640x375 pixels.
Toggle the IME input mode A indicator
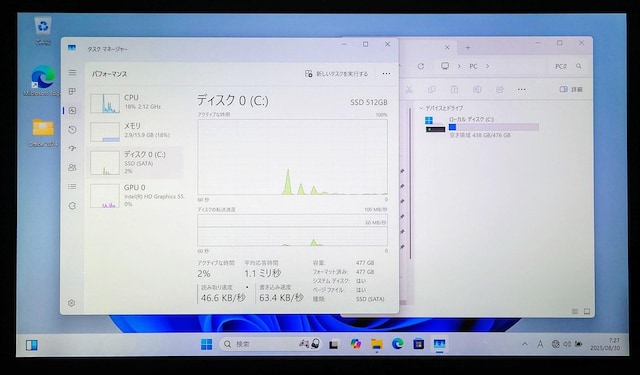540,344
